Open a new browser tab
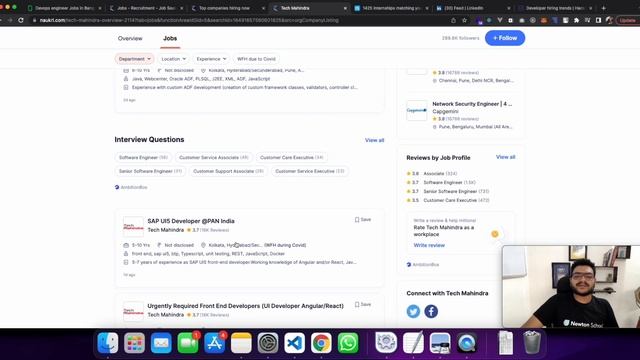Viewport: 640px width, 360px height. [604, 8]
